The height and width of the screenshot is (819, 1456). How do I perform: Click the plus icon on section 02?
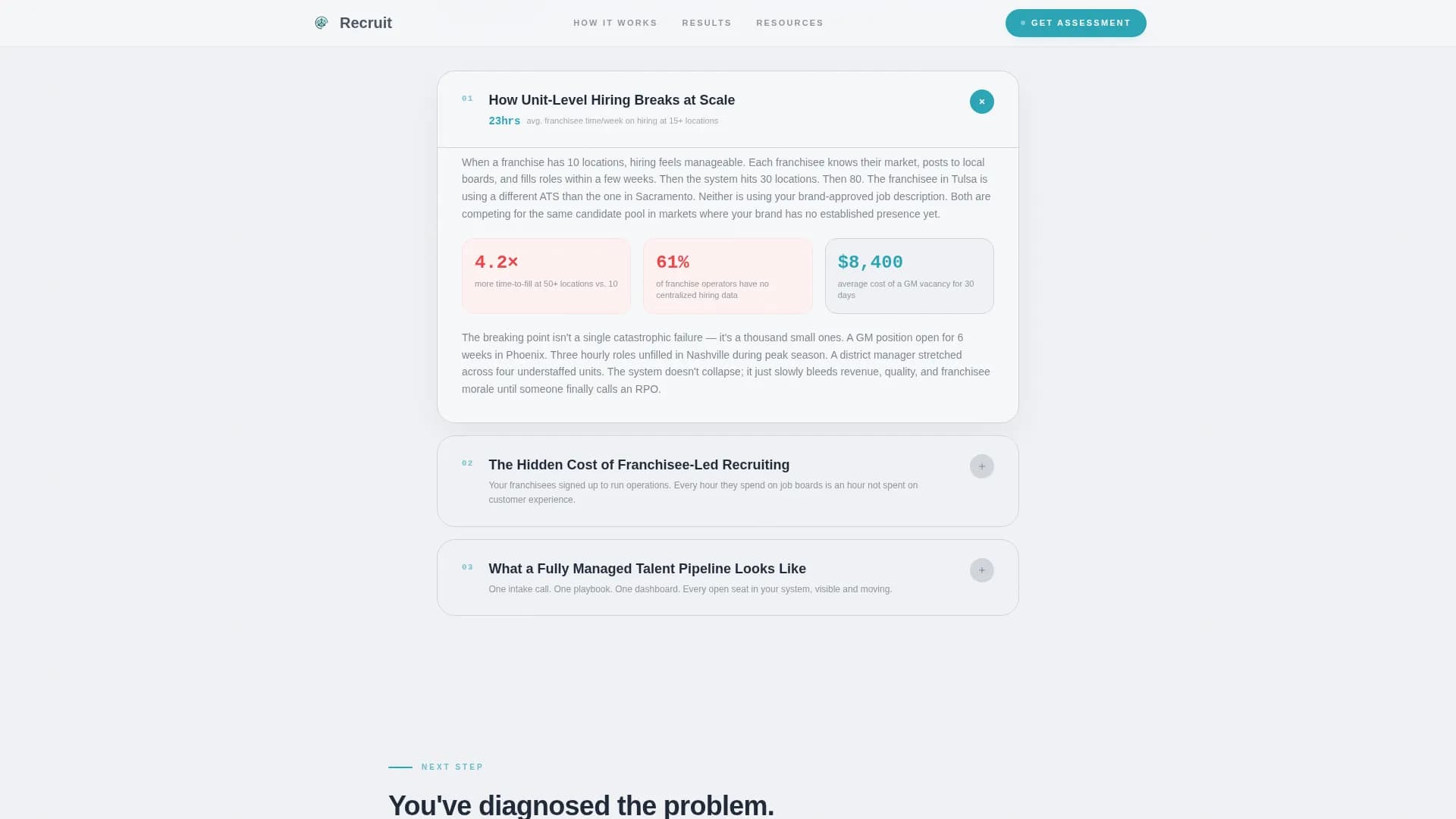(x=981, y=466)
